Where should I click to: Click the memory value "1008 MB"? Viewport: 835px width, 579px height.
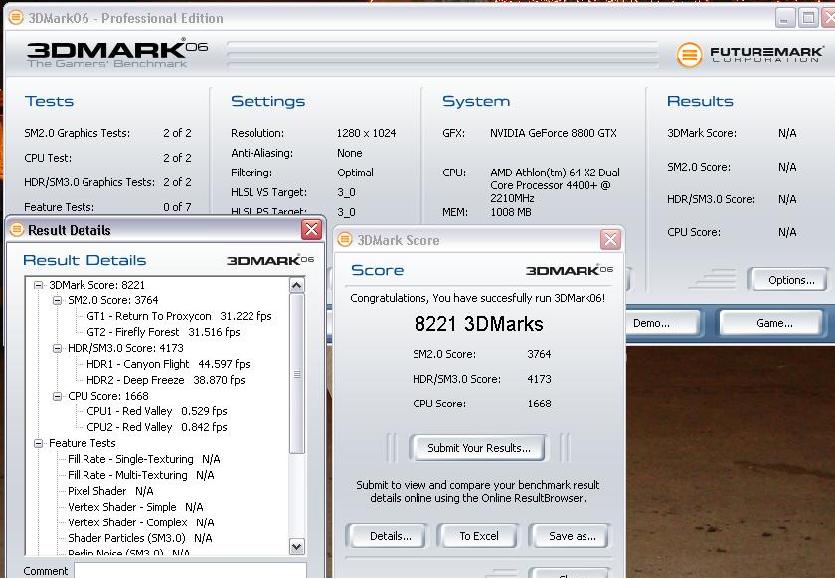pyautogui.click(x=511, y=212)
